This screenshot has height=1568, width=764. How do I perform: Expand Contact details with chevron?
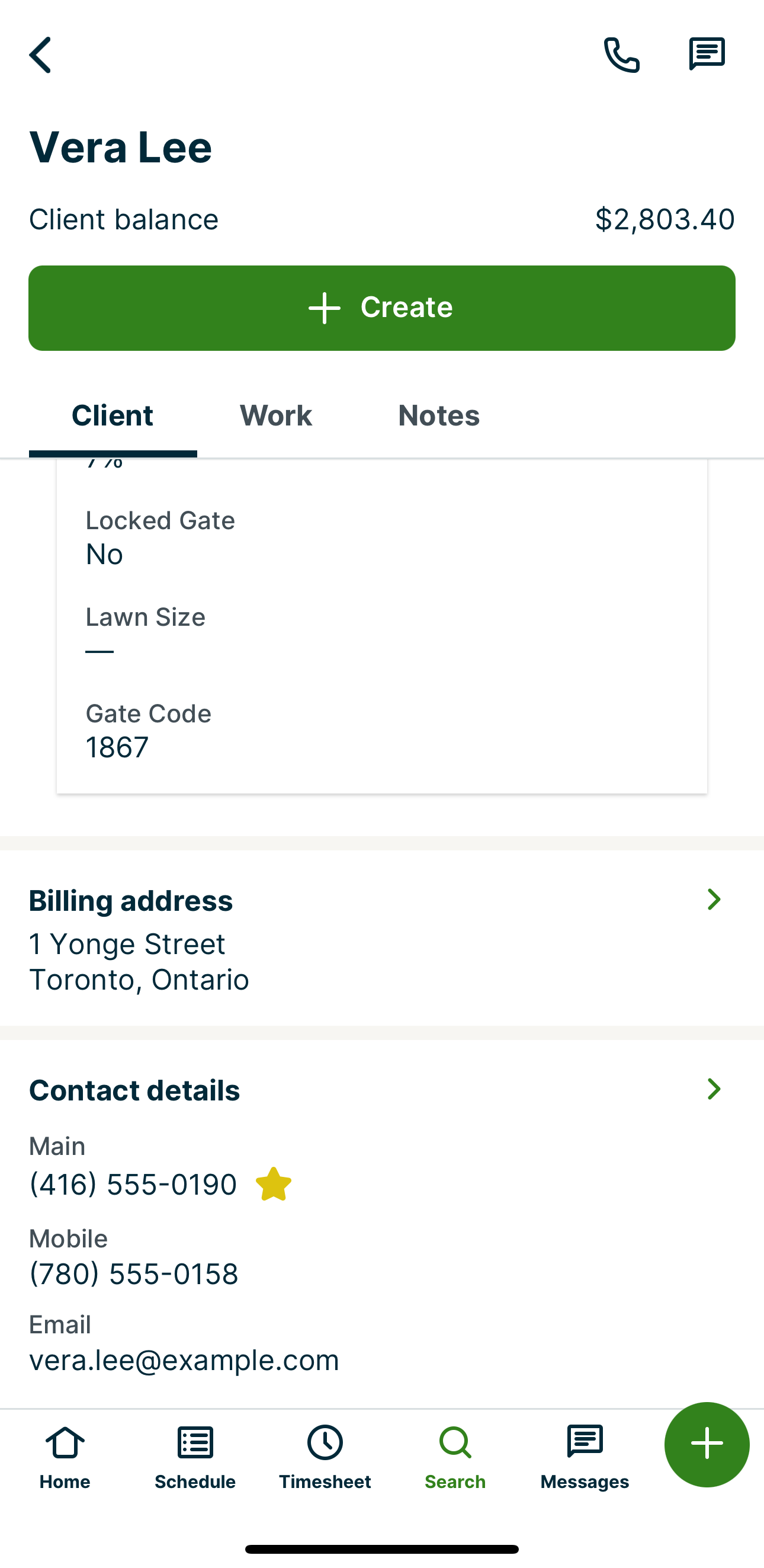tap(714, 1089)
